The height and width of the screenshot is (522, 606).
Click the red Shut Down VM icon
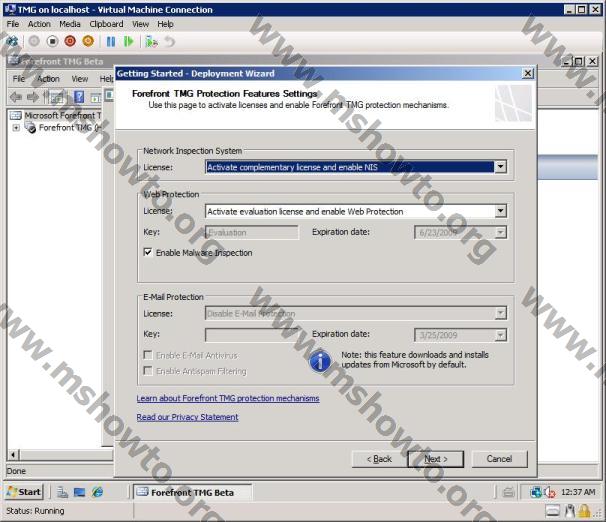[x=70, y=41]
